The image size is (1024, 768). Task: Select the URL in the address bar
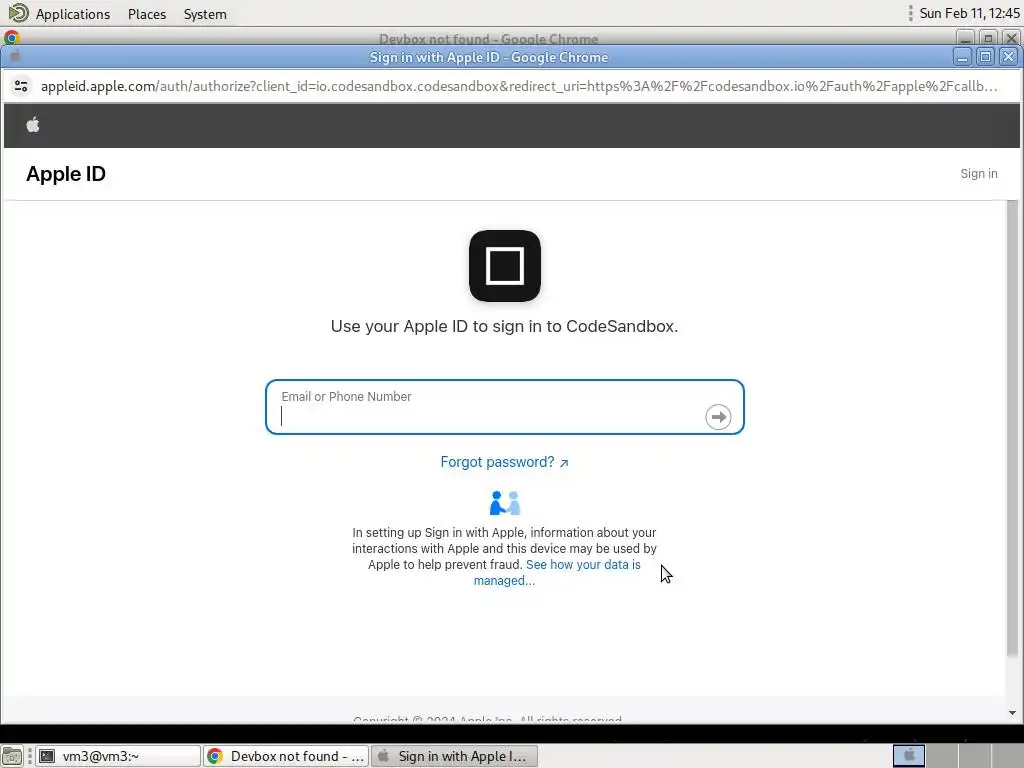coord(519,86)
